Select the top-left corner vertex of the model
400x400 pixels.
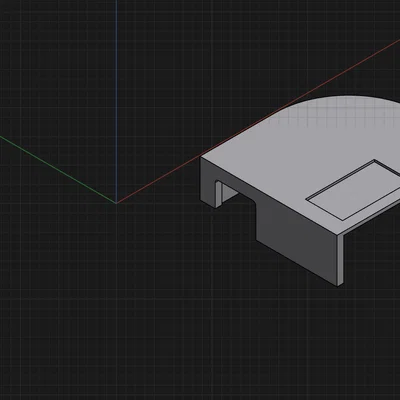[200, 157]
